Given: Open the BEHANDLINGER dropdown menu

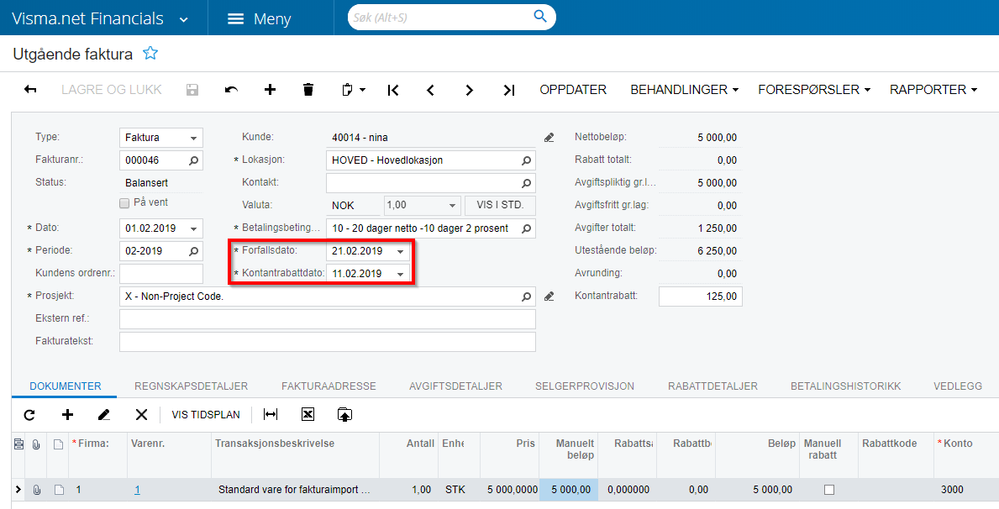Looking at the screenshot, I should pos(684,90).
